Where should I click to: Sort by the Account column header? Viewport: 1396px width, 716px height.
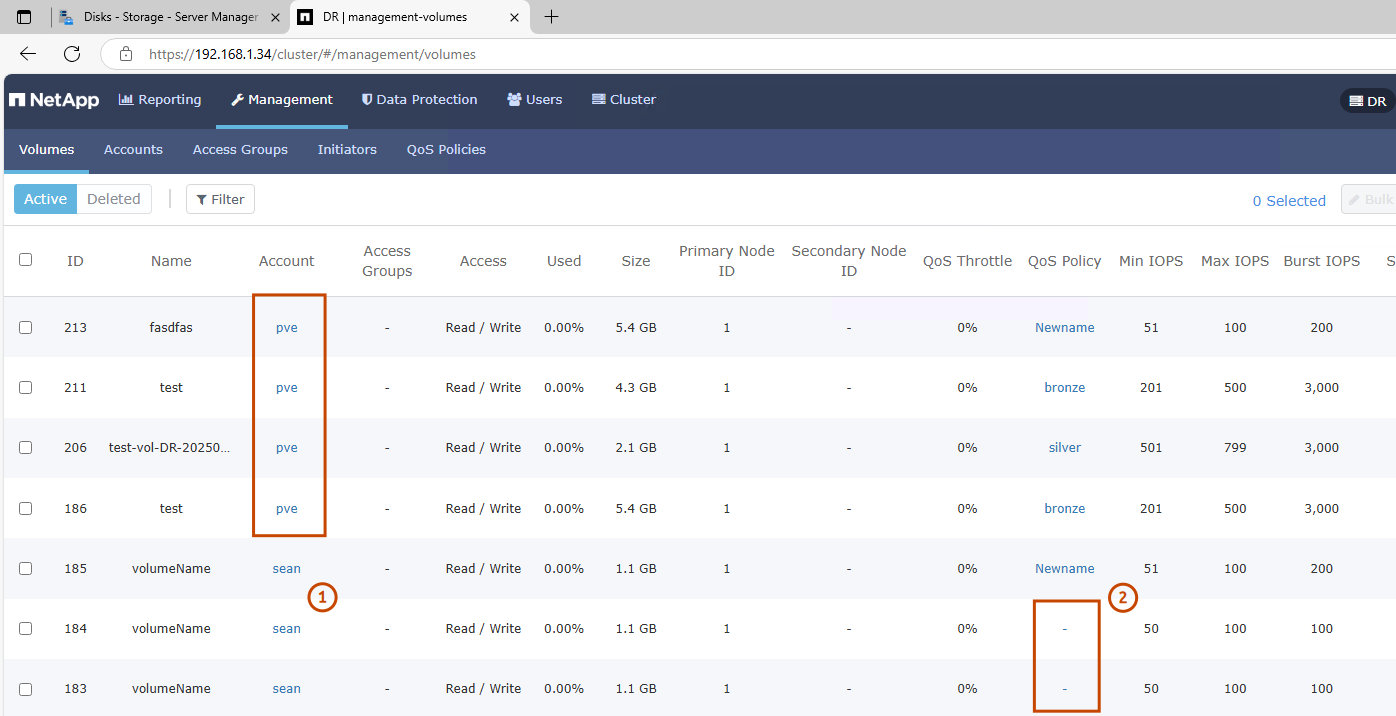(x=287, y=261)
